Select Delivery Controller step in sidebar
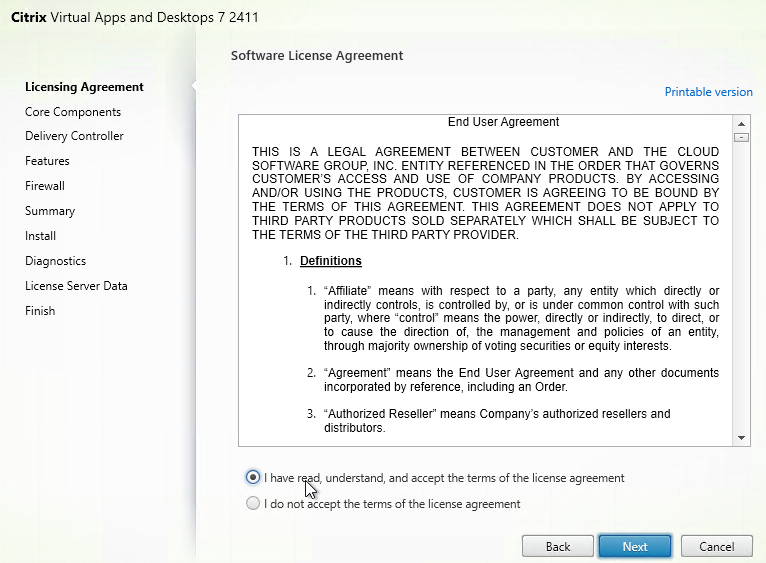The width and height of the screenshot is (766, 563). tap(74, 136)
